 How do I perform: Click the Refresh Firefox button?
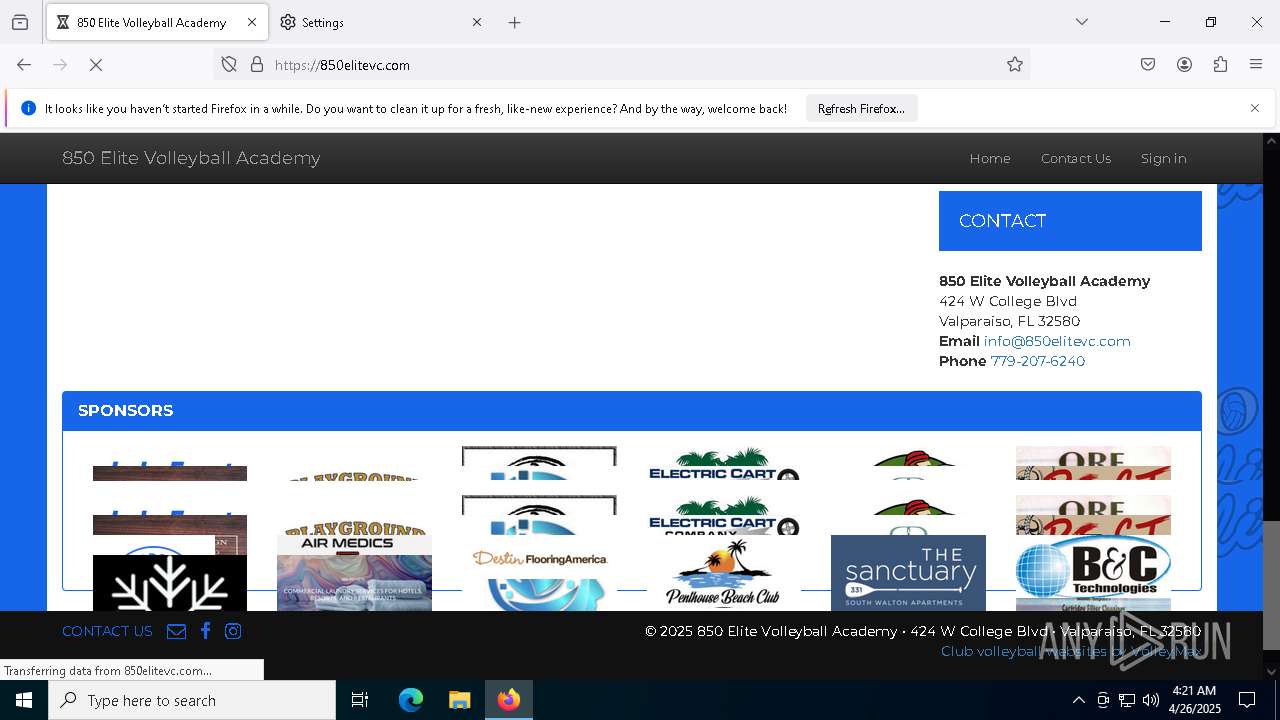(861, 108)
